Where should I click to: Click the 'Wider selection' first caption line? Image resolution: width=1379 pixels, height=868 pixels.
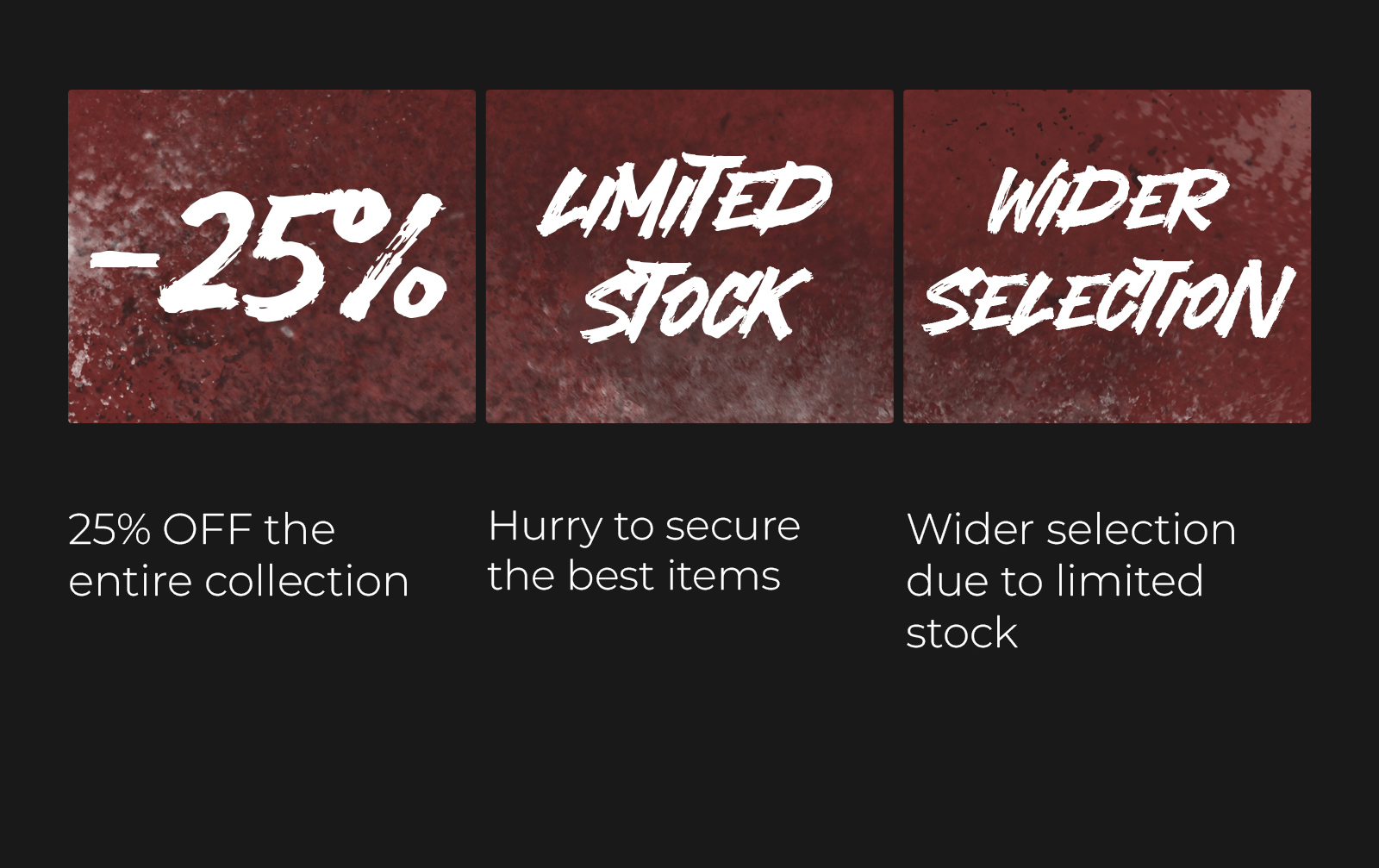(1071, 529)
